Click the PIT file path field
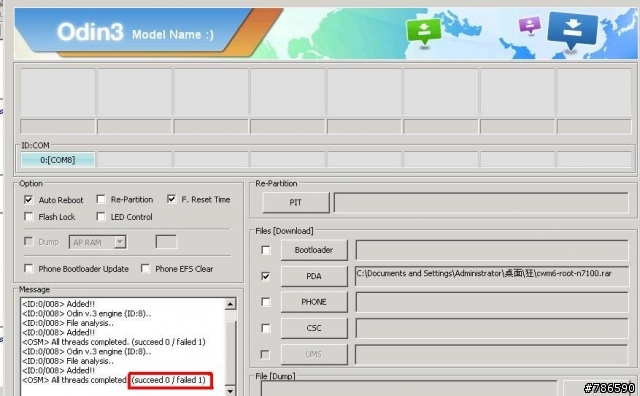Viewport: 640px width, 396px height. [x=481, y=202]
